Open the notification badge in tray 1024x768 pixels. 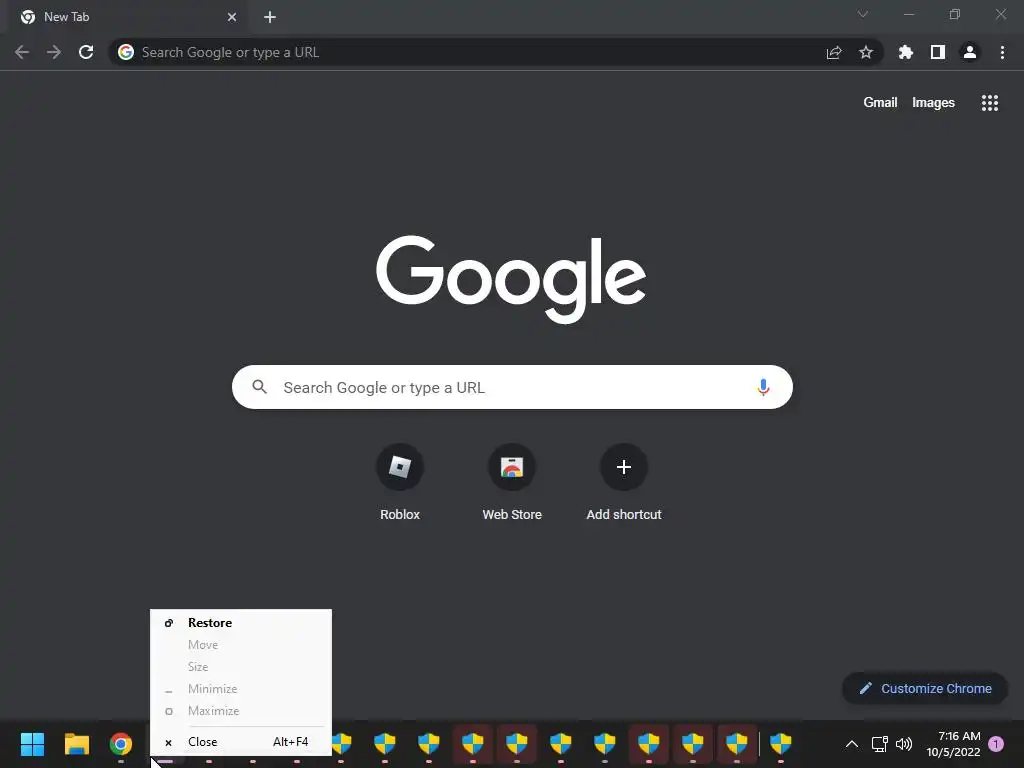996,744
